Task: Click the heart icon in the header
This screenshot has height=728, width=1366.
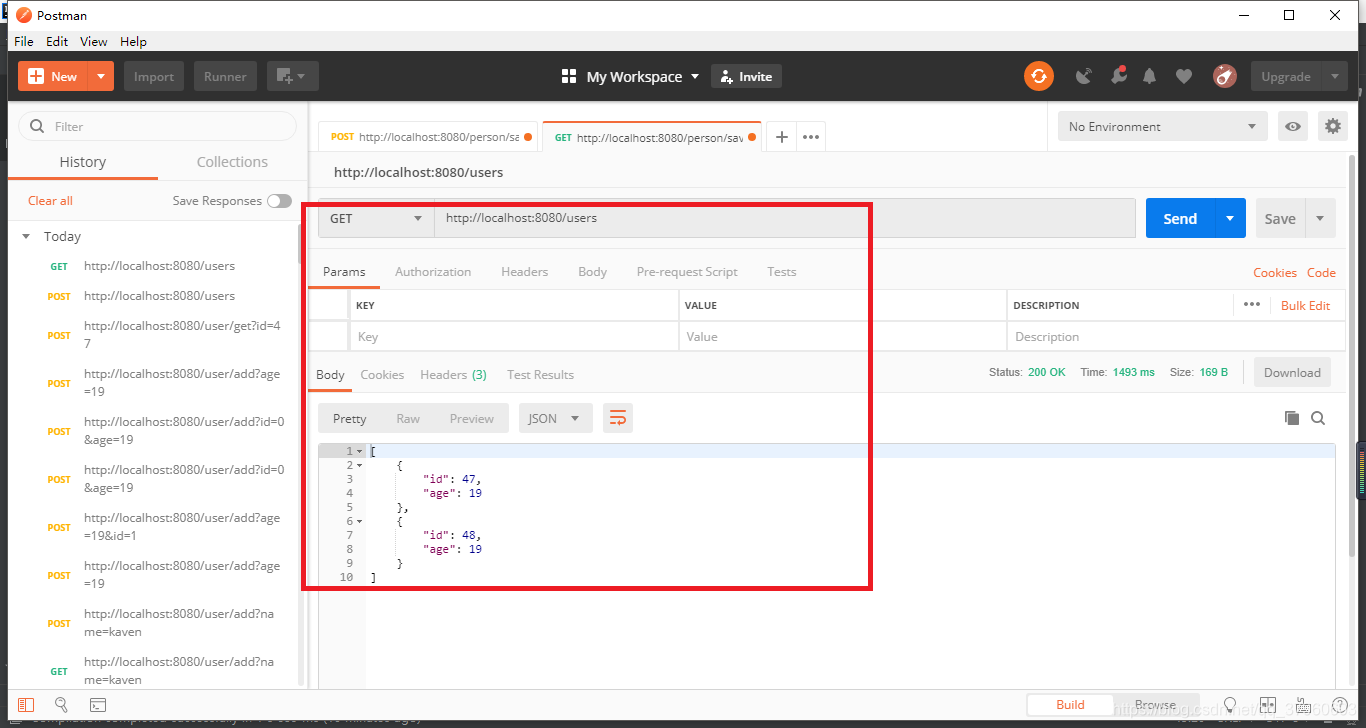Action: pyautogui.click(x=1184, y=76)
